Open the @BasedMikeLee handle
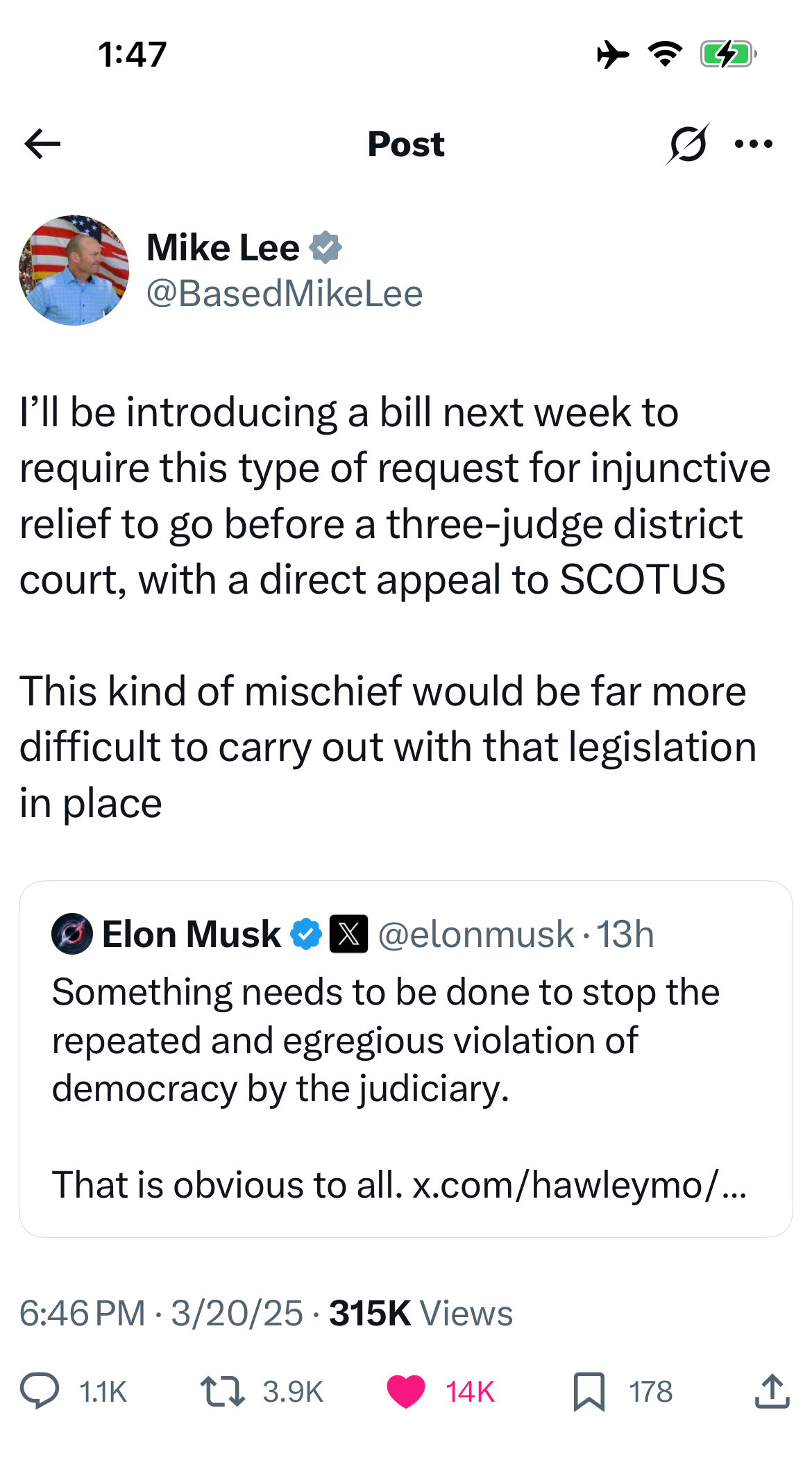 click(285, 293)
